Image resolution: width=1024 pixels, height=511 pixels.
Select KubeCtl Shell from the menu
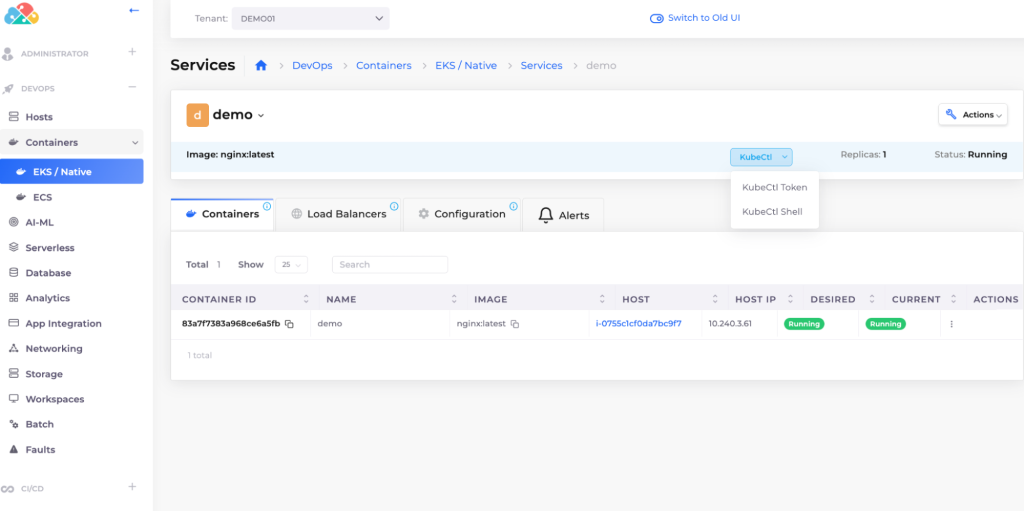[x=772, y=212]
